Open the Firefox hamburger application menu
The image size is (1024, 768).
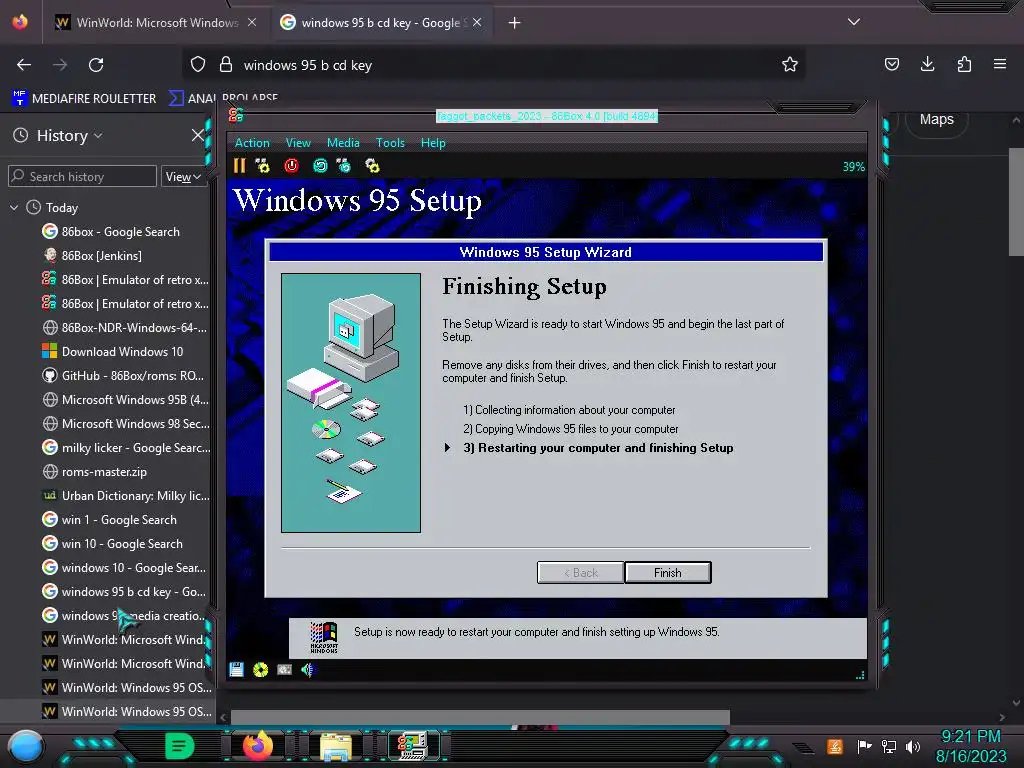tap(1000, 64)
